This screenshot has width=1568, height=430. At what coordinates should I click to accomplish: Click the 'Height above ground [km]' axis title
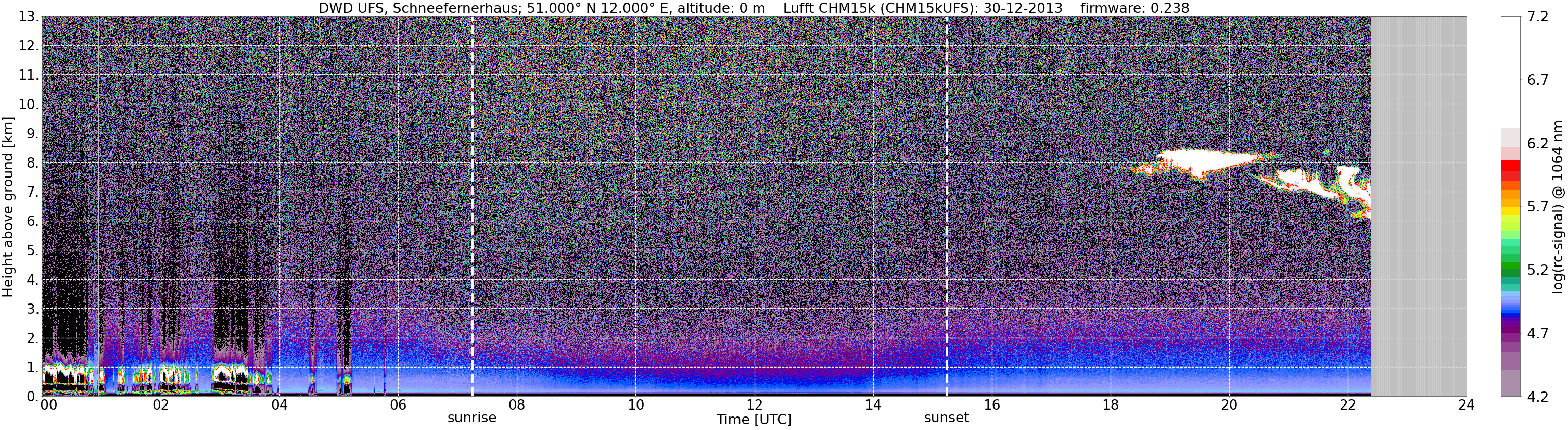click(8, 207)
